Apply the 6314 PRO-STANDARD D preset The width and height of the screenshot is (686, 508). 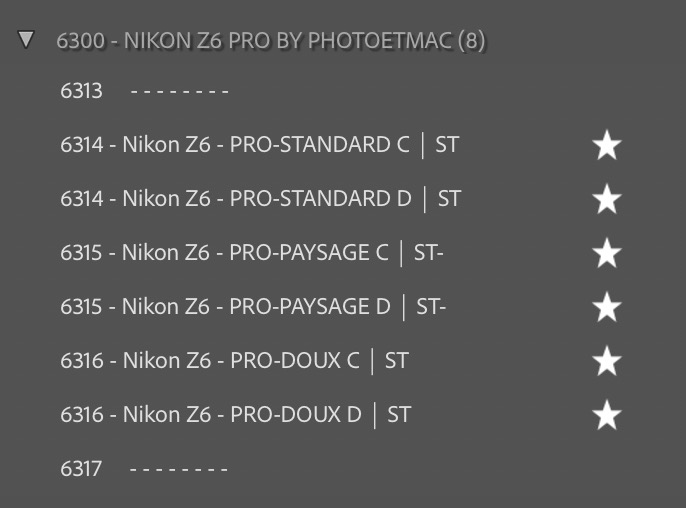(x=260, y=199)
